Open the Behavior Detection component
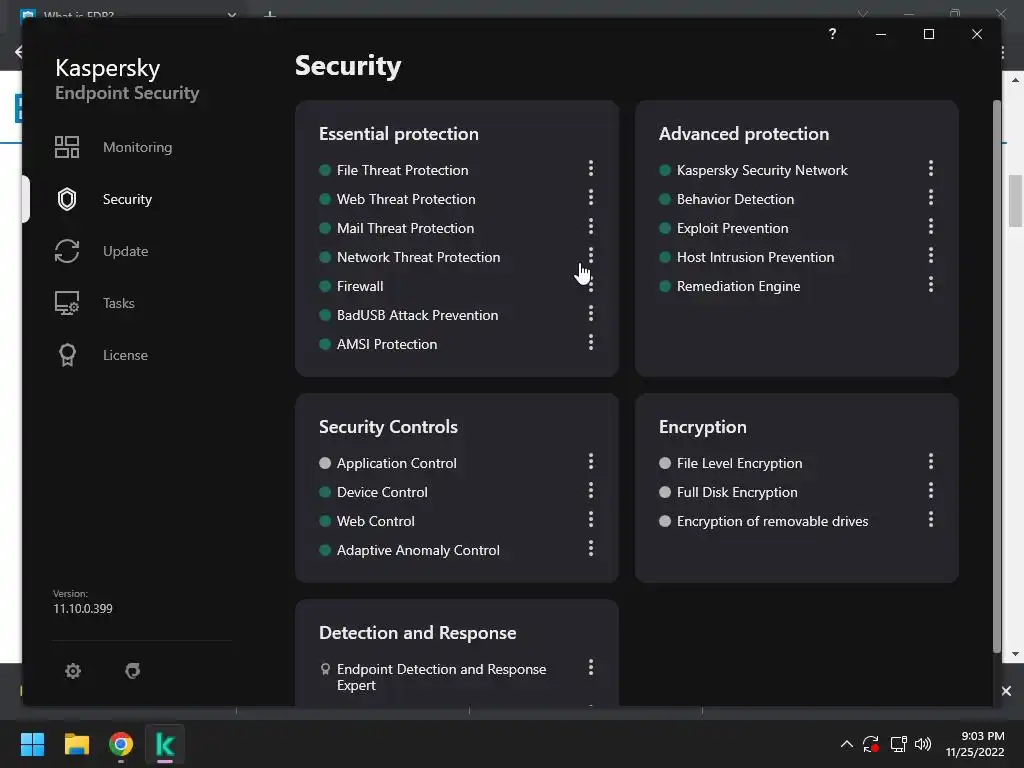 pyautogui.click(x=735, y=199)
